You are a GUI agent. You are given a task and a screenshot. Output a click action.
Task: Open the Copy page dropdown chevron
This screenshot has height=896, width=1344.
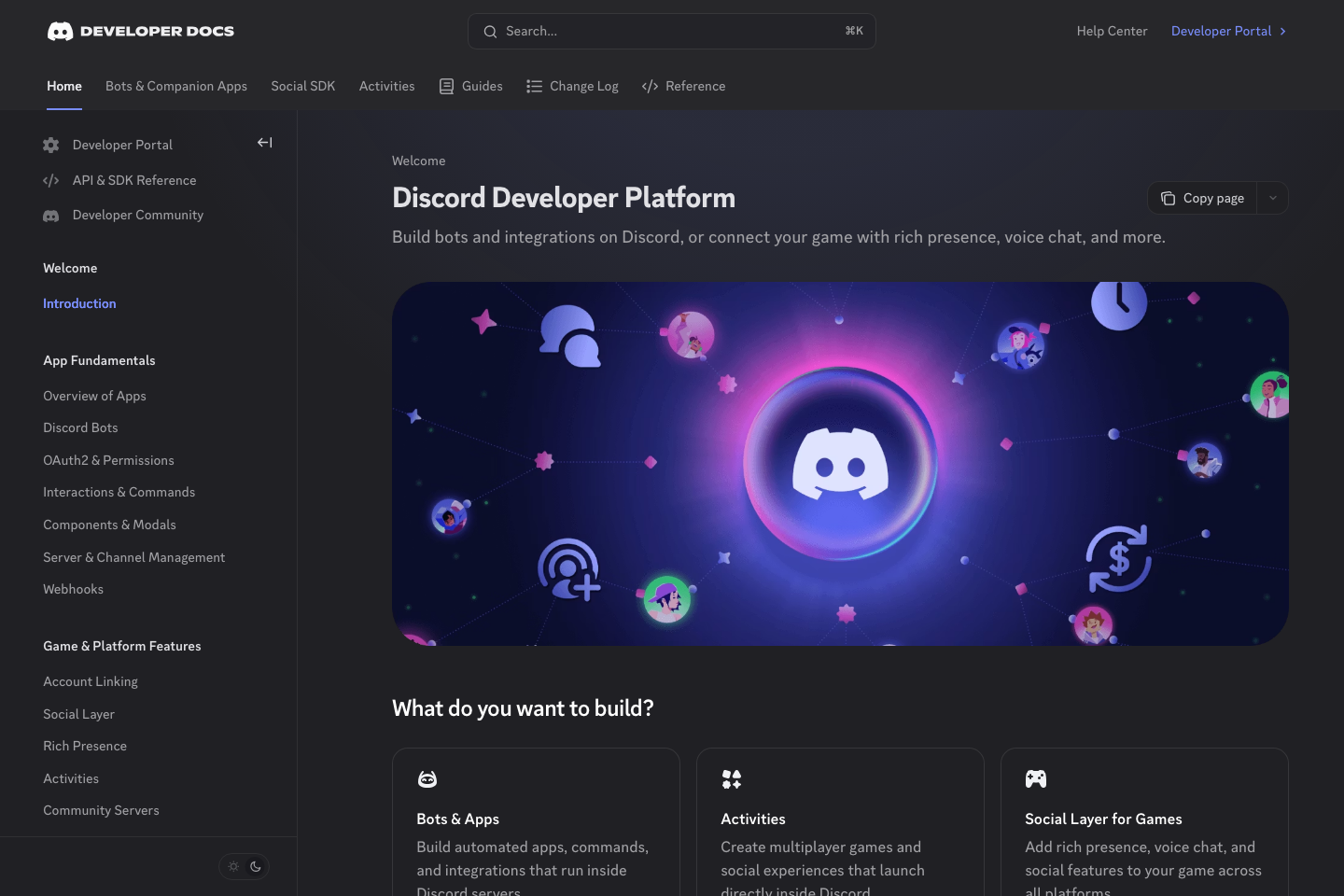(1272, 198)
